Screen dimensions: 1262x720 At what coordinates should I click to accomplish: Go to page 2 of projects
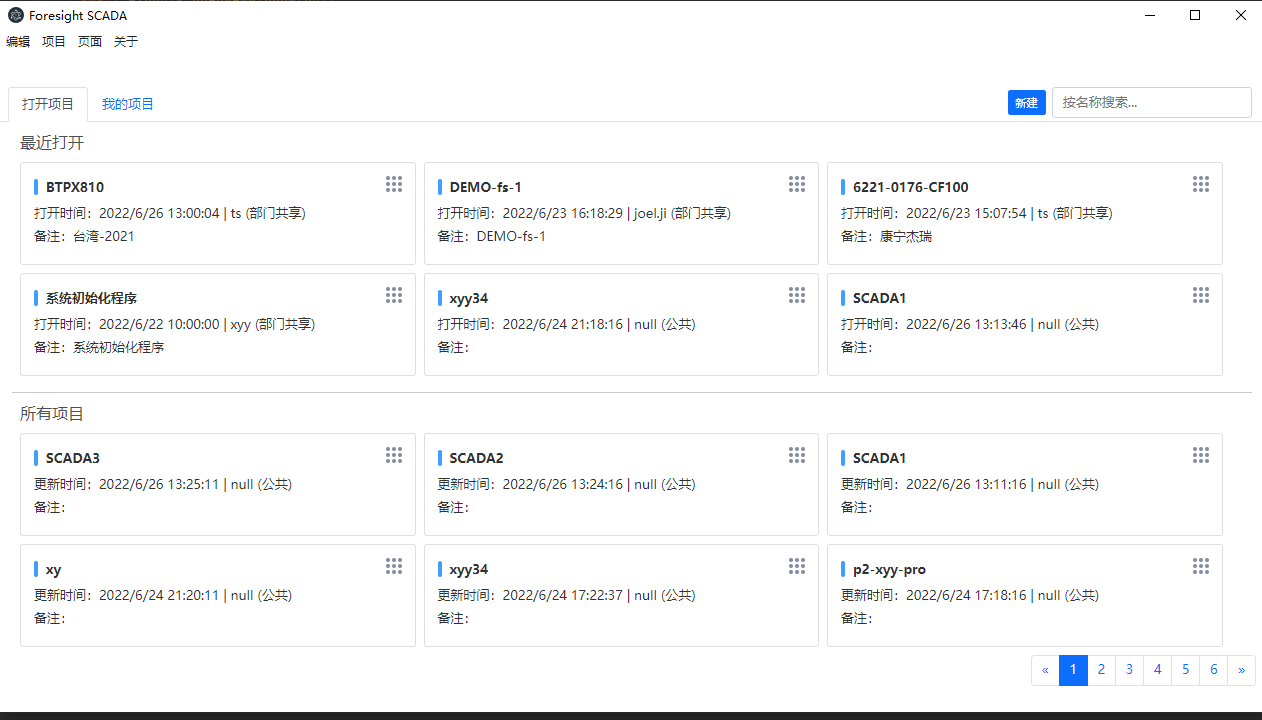pos(1101,670)
